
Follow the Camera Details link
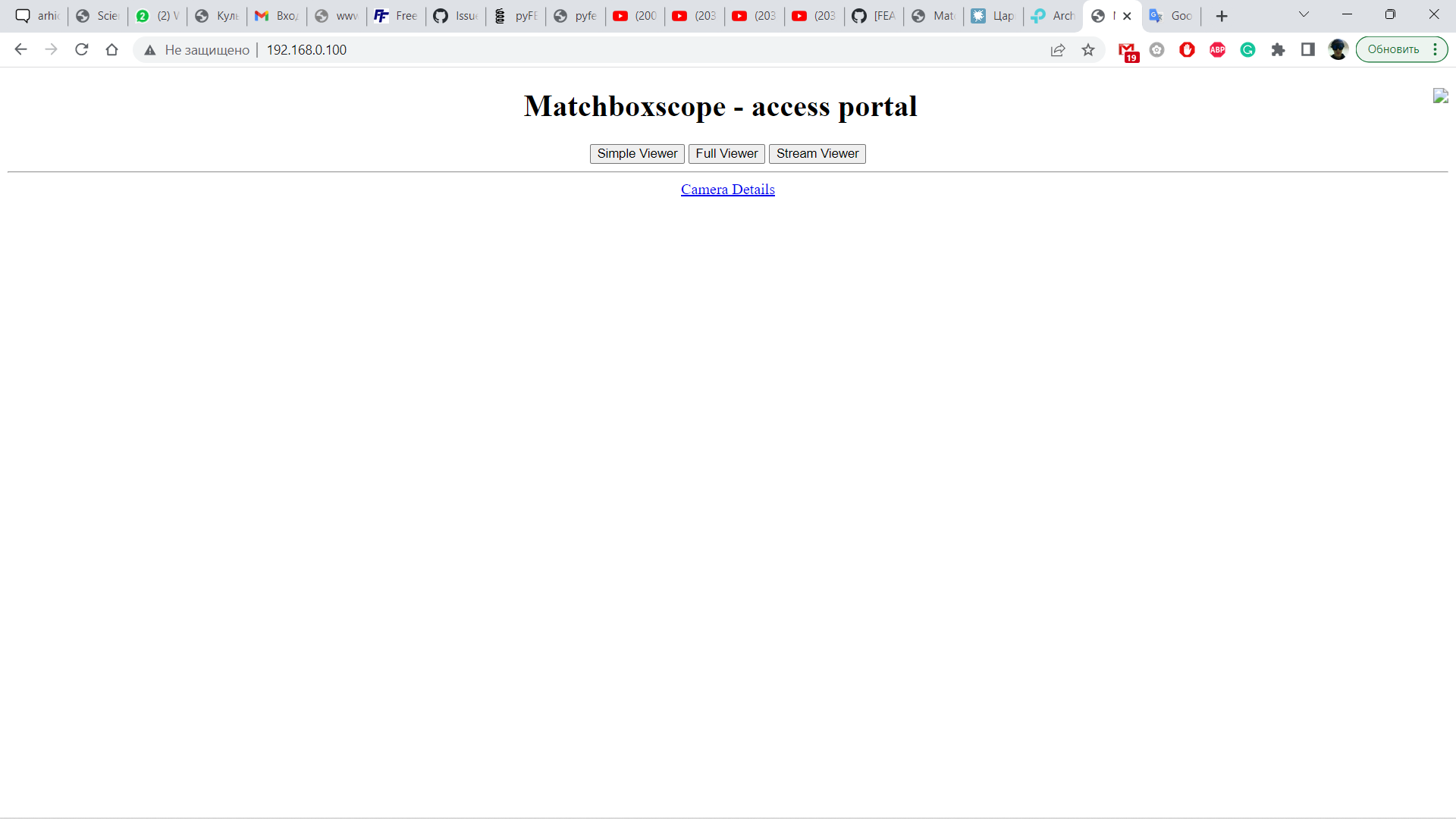[727, 190]
